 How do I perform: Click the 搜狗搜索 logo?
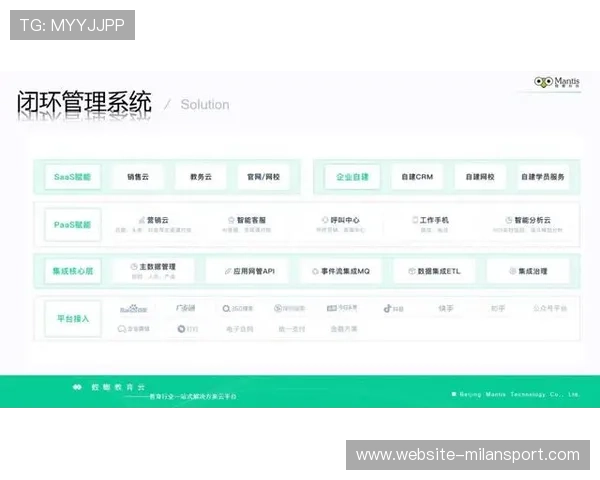pos(289,308)
